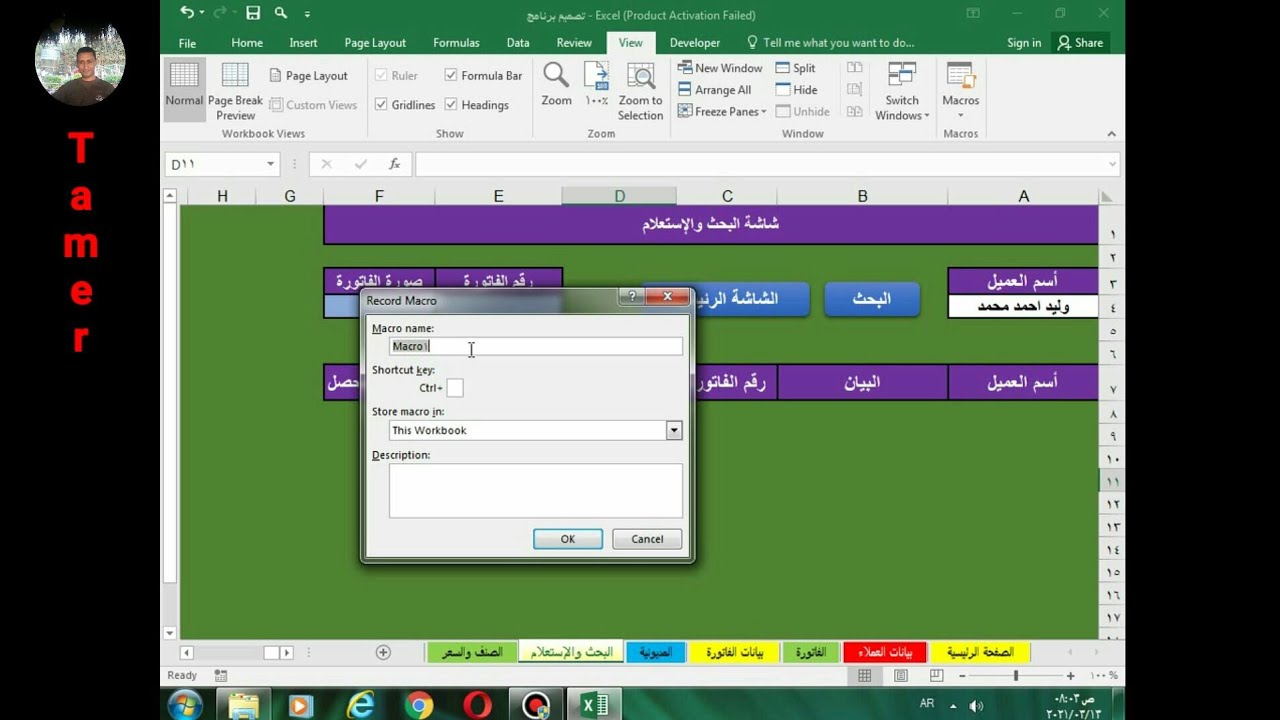Select the بيانات العملاء sheet tab

pyautogui.click(x=885, y=652)
